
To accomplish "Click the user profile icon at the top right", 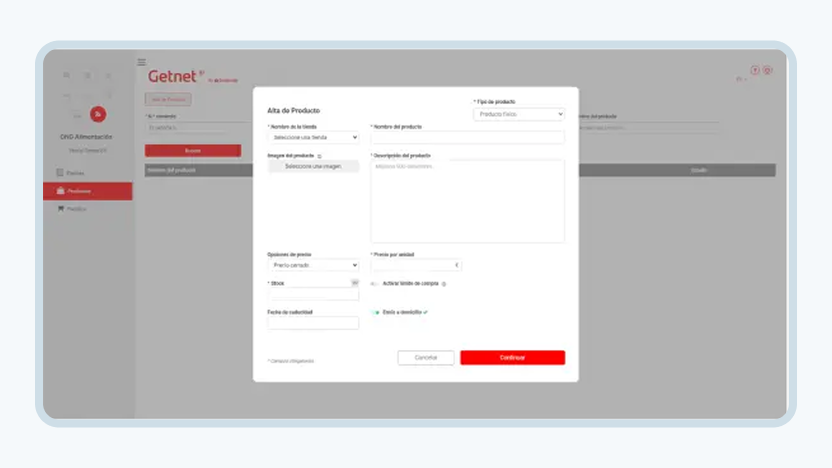I will [x=767, y=70].
